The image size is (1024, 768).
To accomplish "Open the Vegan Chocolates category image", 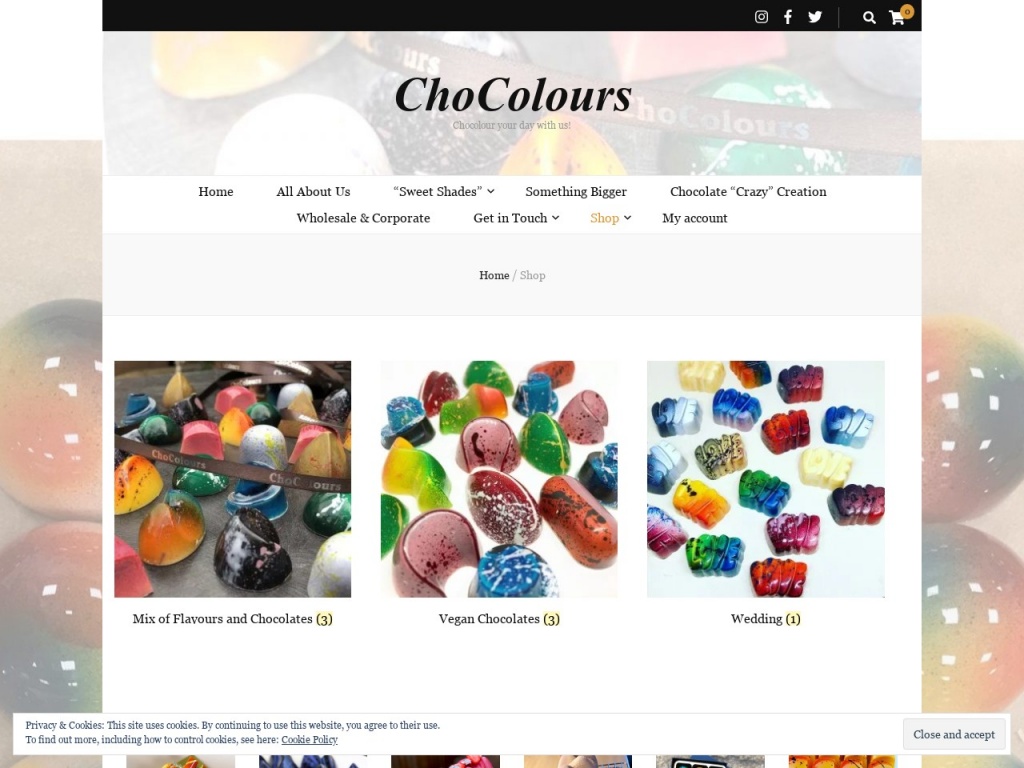I will (499, 479).
